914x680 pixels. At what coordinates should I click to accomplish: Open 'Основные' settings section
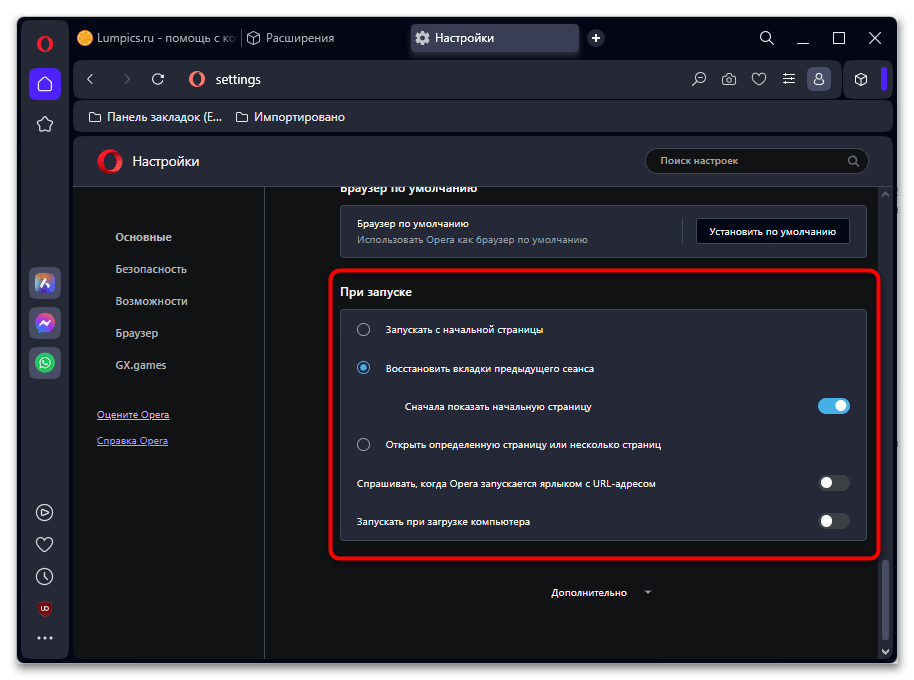tap(143, 237)
